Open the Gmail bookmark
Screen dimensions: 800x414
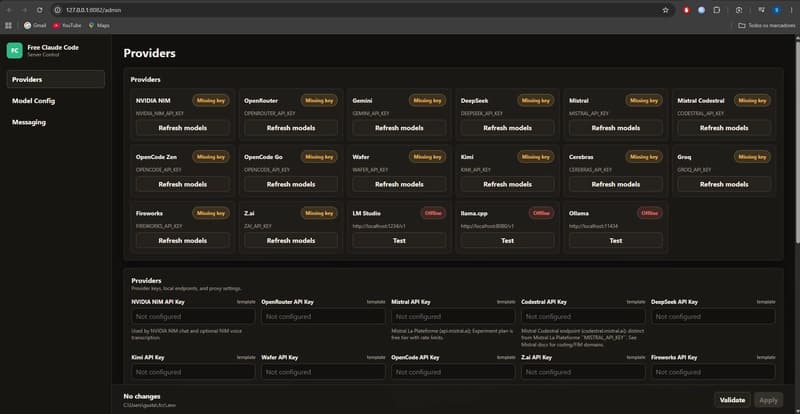(x=35, y=25)
